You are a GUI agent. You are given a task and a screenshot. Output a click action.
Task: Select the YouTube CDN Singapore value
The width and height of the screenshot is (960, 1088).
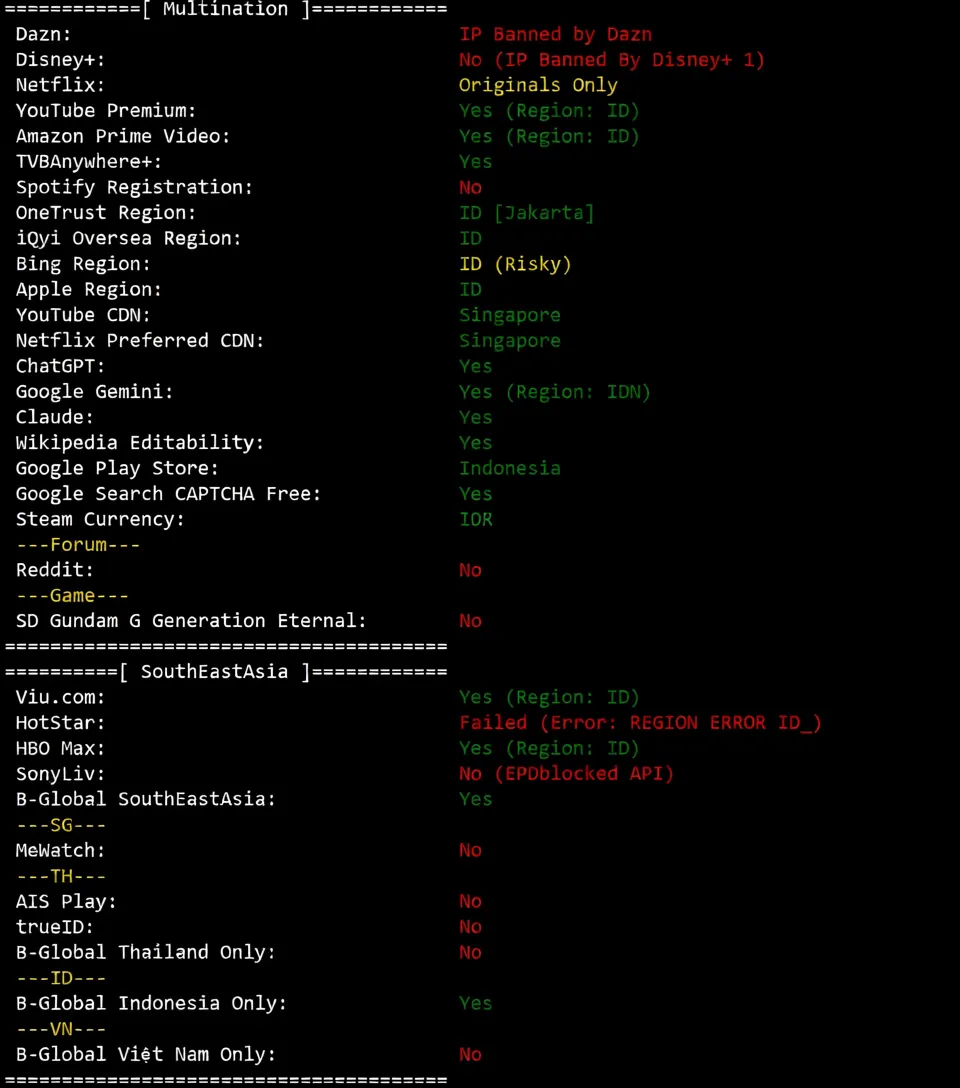510,314
